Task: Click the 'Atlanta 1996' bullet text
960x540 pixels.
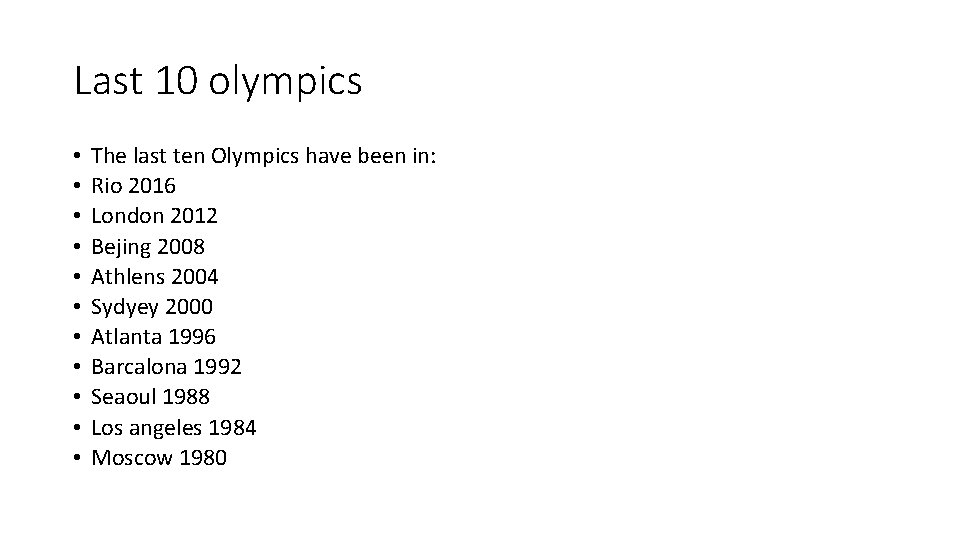Action: tap(153, 337)
